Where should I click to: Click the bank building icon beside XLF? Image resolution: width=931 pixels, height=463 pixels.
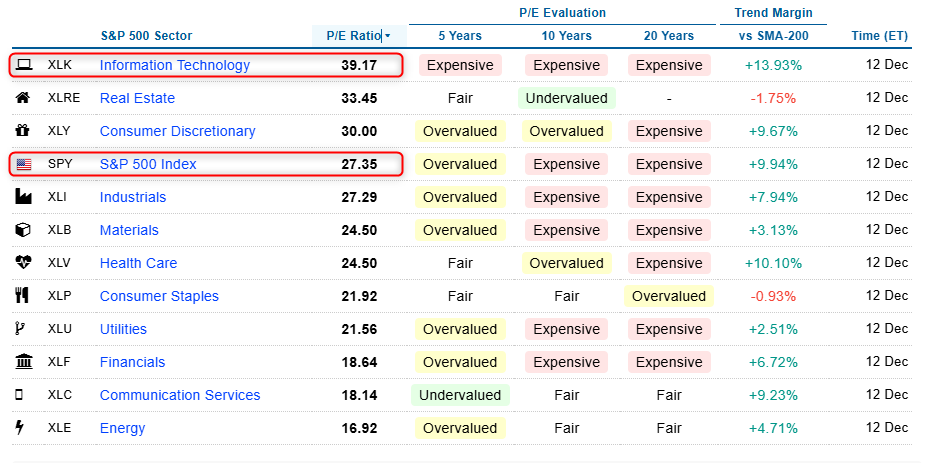(23, 362)
